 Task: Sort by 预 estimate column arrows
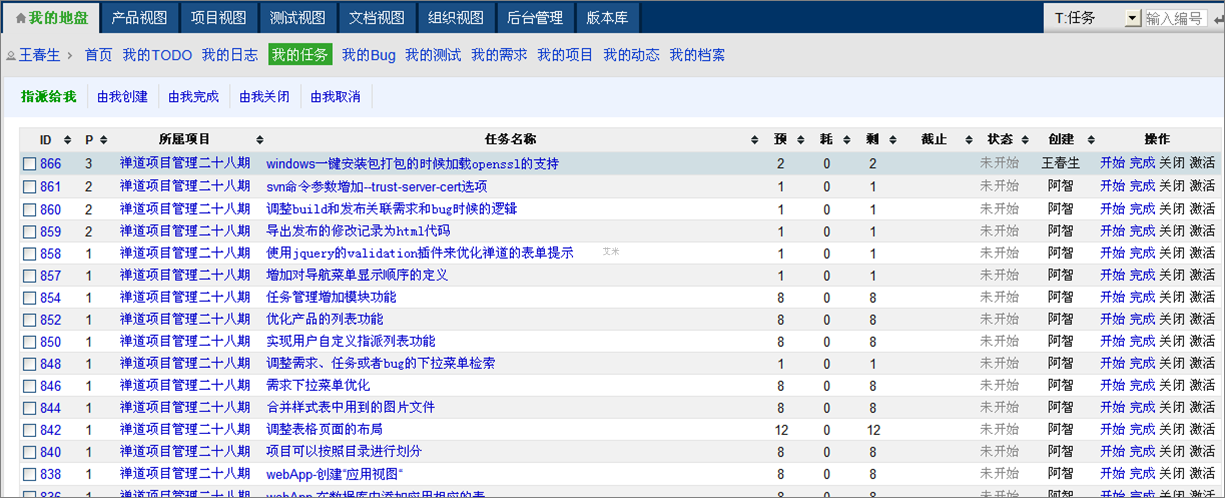800,140
